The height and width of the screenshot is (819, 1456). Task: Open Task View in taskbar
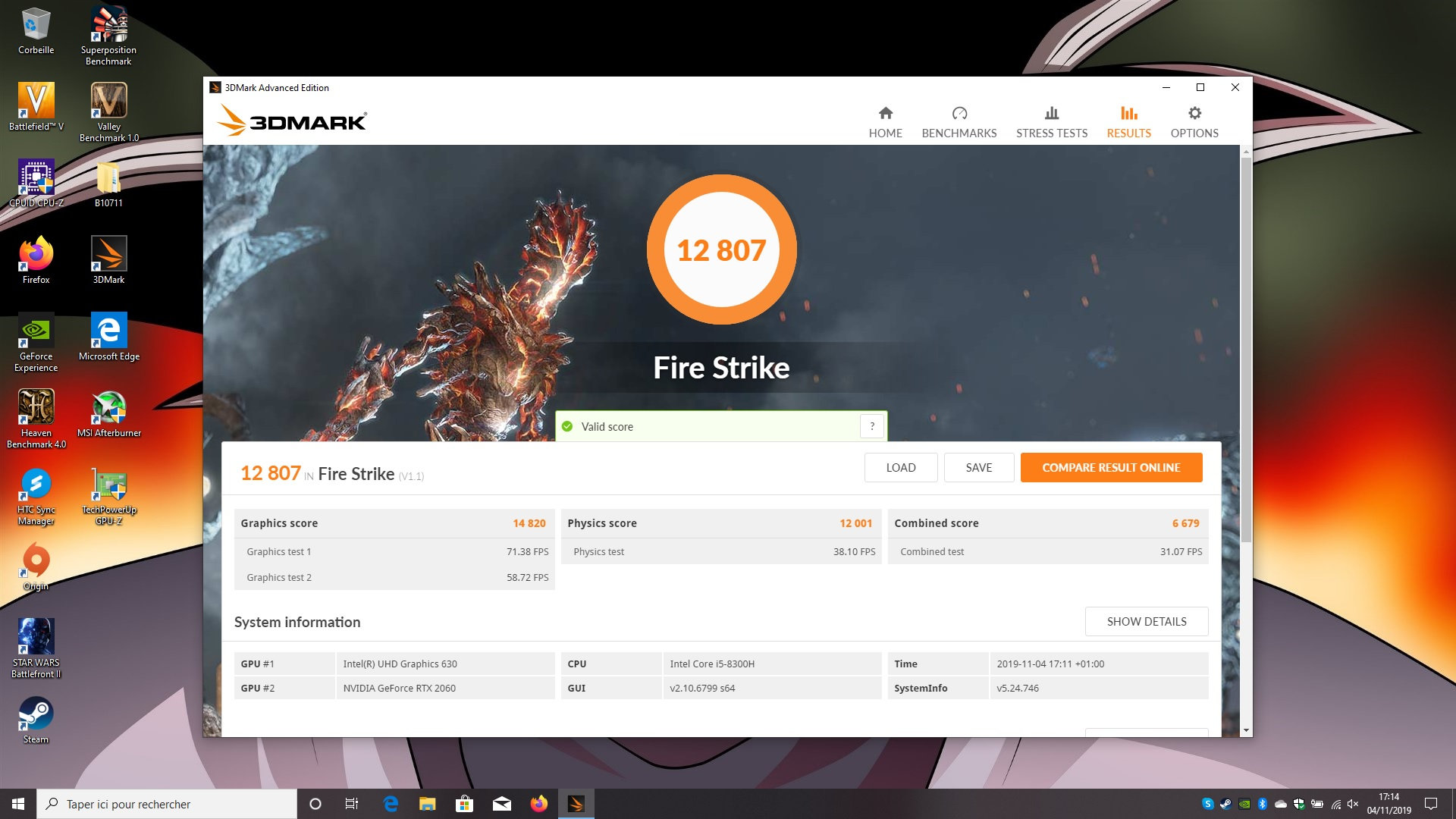point(351,804)
